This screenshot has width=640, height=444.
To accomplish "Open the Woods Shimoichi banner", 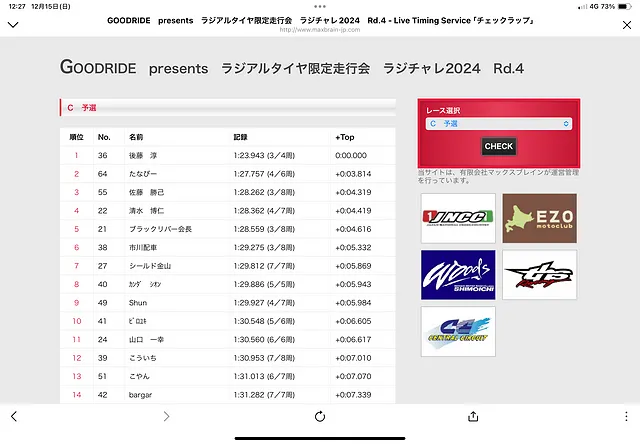I will [x=457, y=275].
